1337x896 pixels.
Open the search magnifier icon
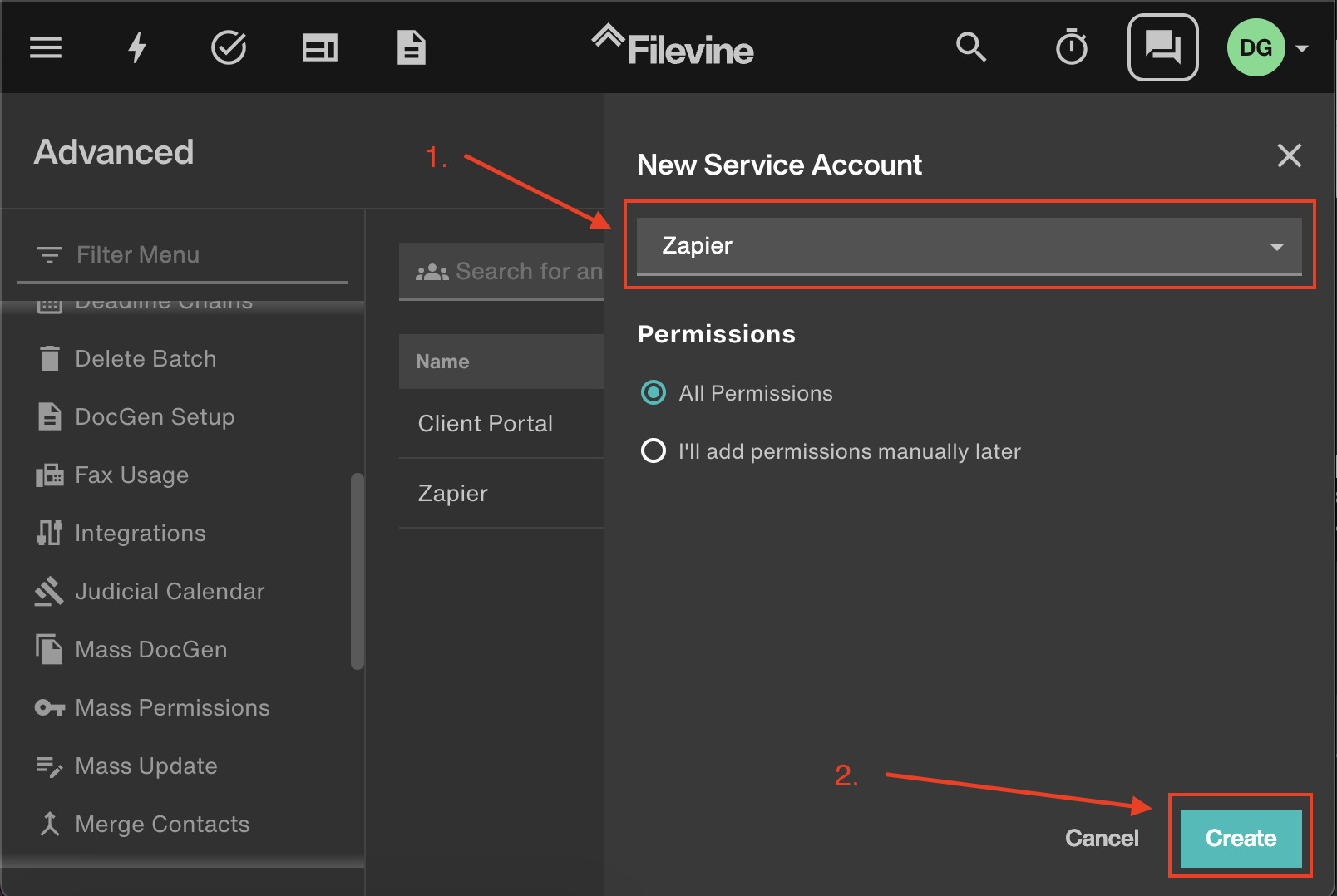(x=971, y=47)
